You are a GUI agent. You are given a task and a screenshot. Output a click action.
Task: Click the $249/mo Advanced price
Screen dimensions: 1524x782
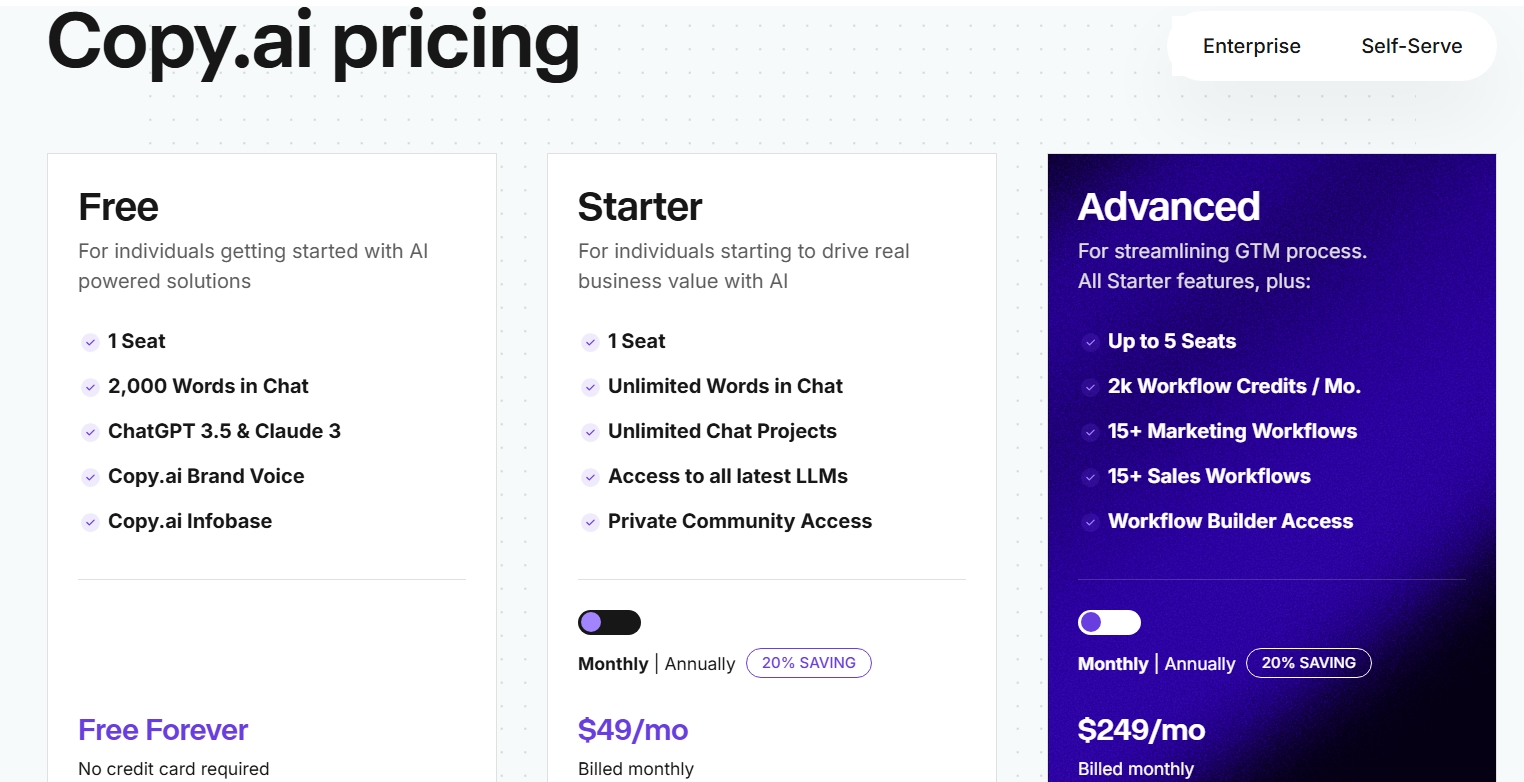tap(1141, 730)
